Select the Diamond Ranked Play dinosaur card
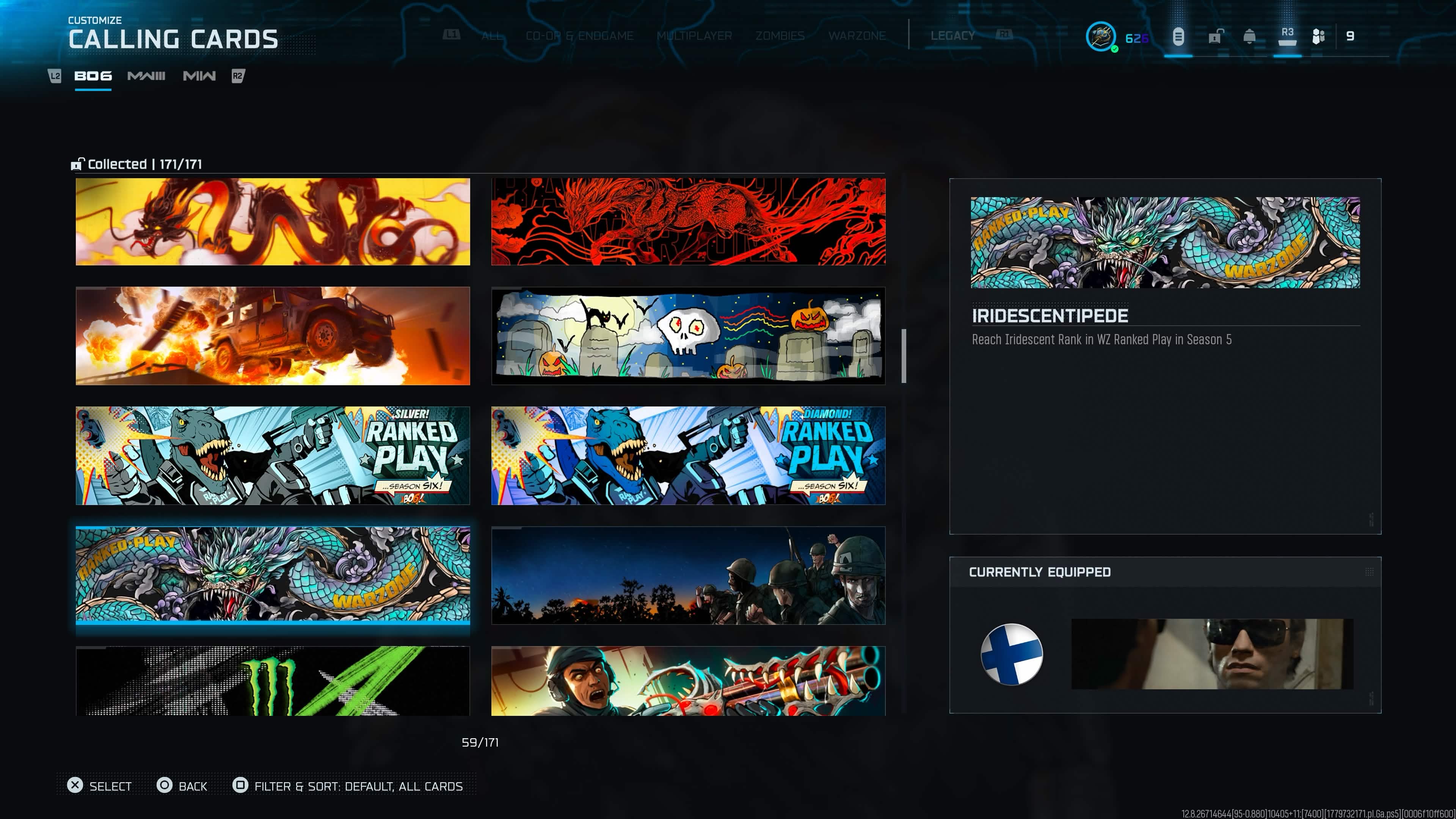The width and height of the screenshot is (1456, 819). [x=689, y=455]
